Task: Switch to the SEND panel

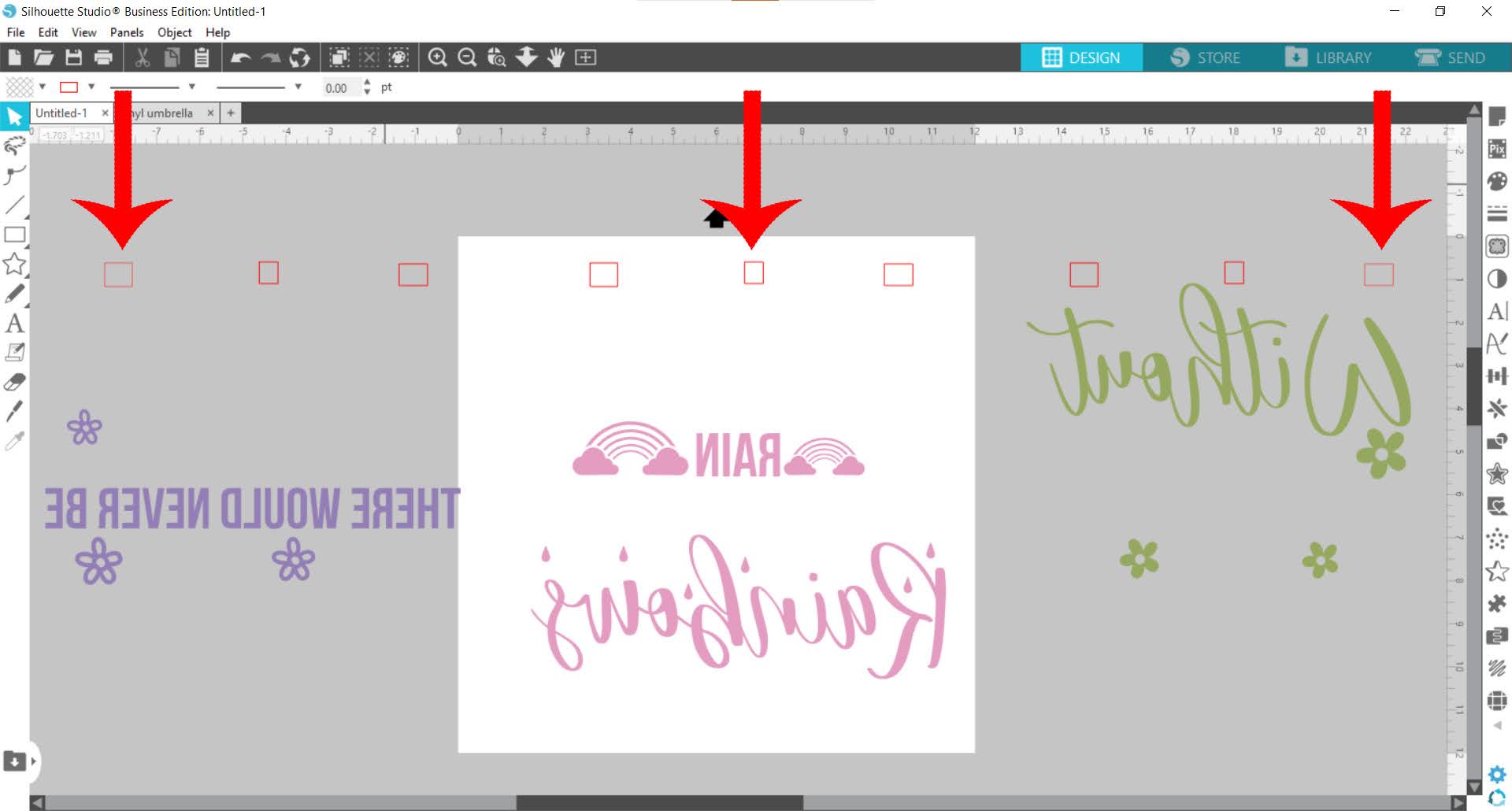Action: click(x=1450, y=57)
